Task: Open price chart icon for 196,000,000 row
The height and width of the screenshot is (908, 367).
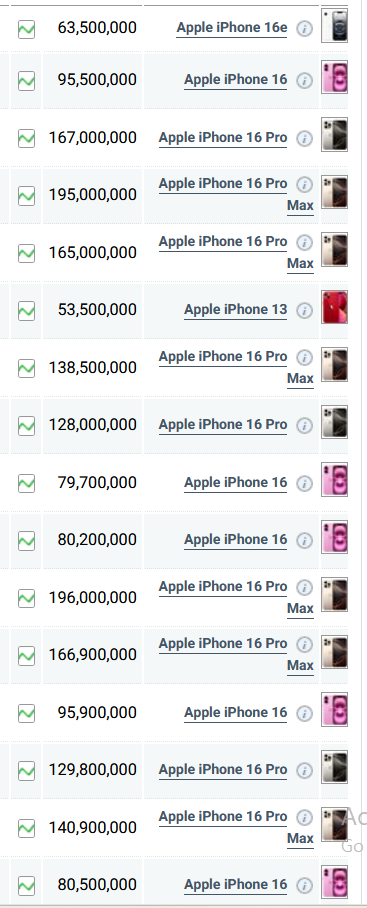Action: (26, 598)
